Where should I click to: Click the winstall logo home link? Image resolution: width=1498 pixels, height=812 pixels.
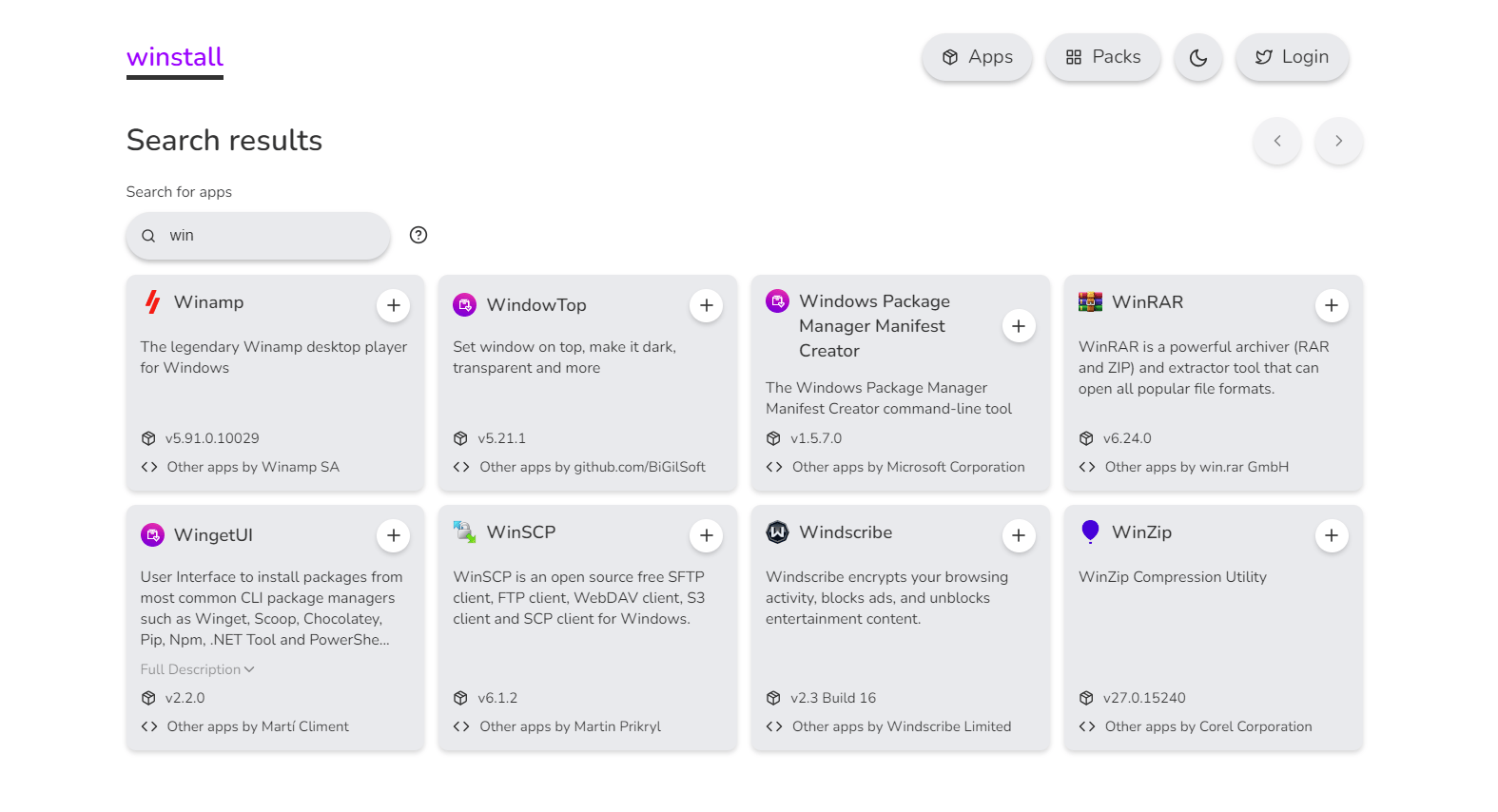tap(175, 58)
